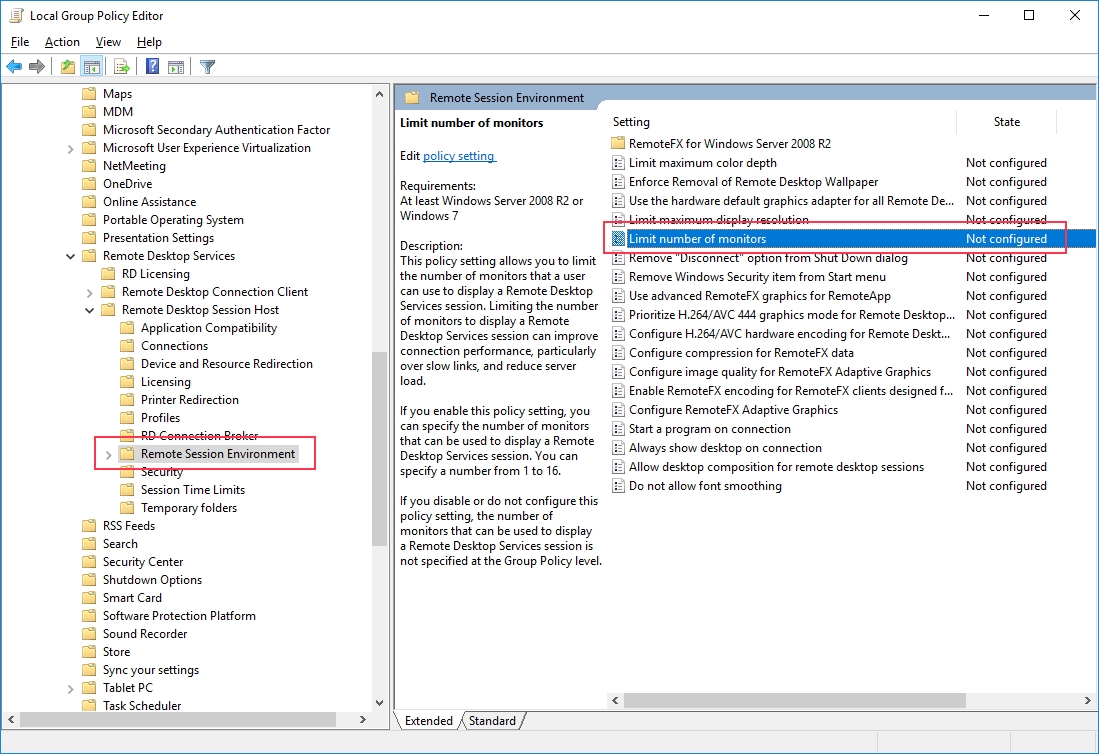The image size is (1099, 754).
Task: Switch to the Standard tab
Action: coord(492,721)
